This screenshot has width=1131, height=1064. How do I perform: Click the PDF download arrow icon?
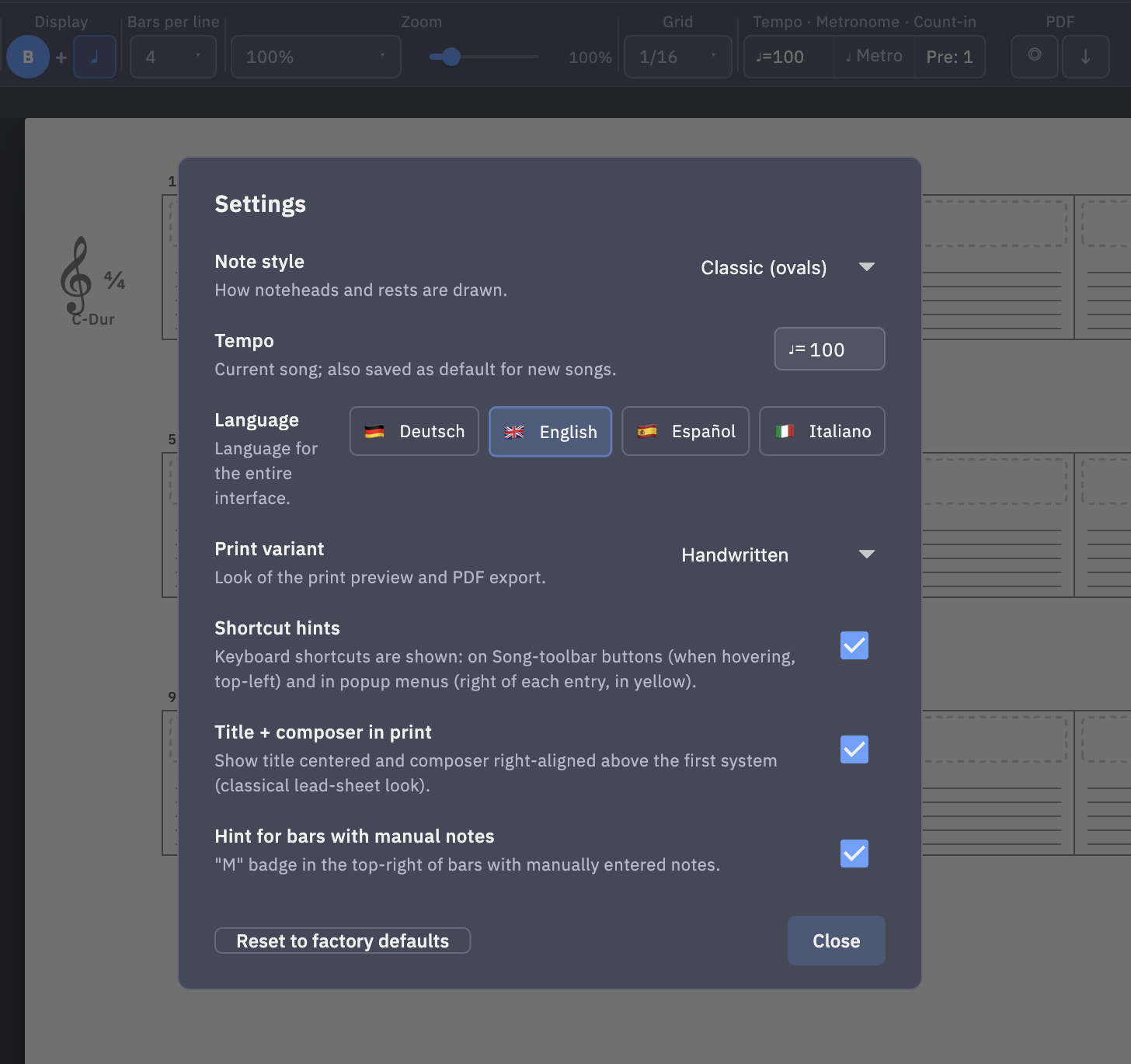click(x=1085, y=57)
